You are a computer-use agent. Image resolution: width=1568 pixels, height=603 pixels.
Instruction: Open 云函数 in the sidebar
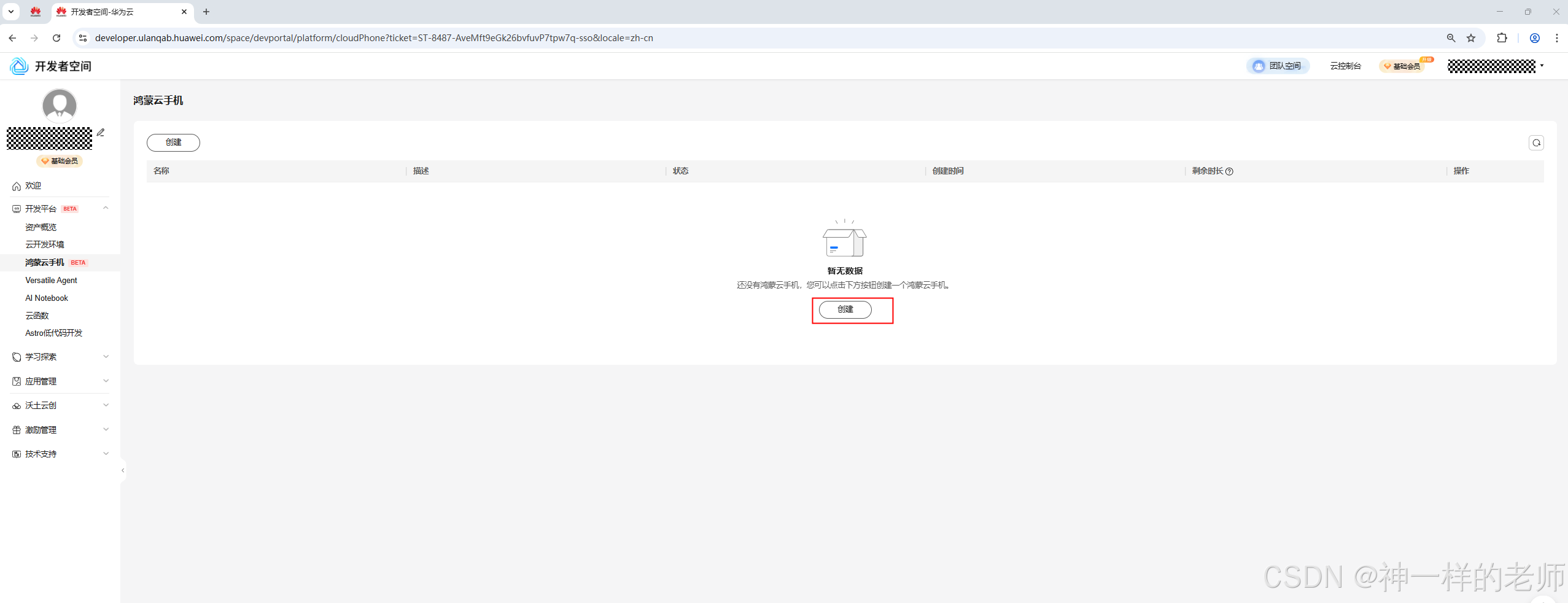37,315
